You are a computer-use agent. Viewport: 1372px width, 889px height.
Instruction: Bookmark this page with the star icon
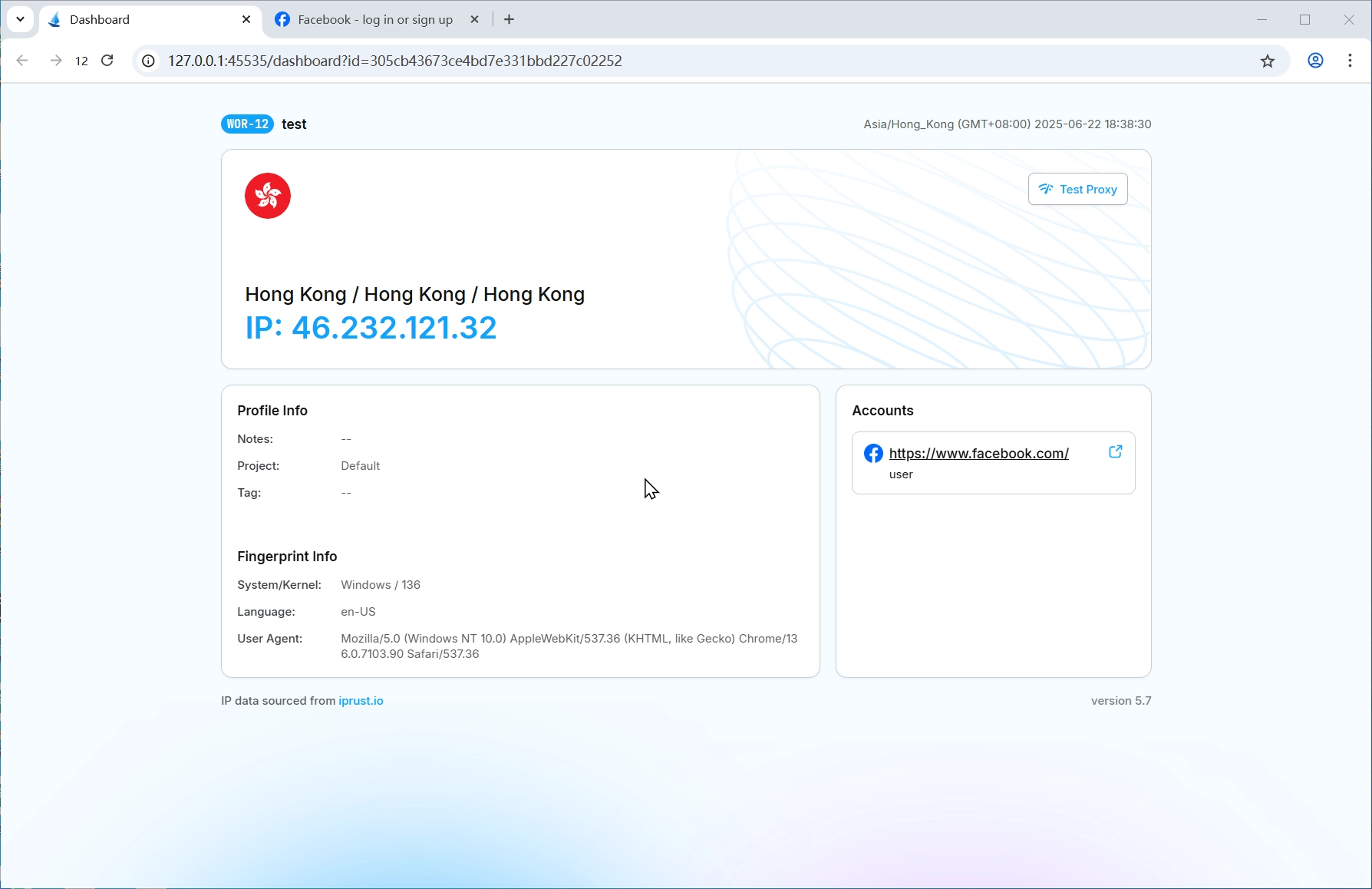click(x=1267, y=61)
